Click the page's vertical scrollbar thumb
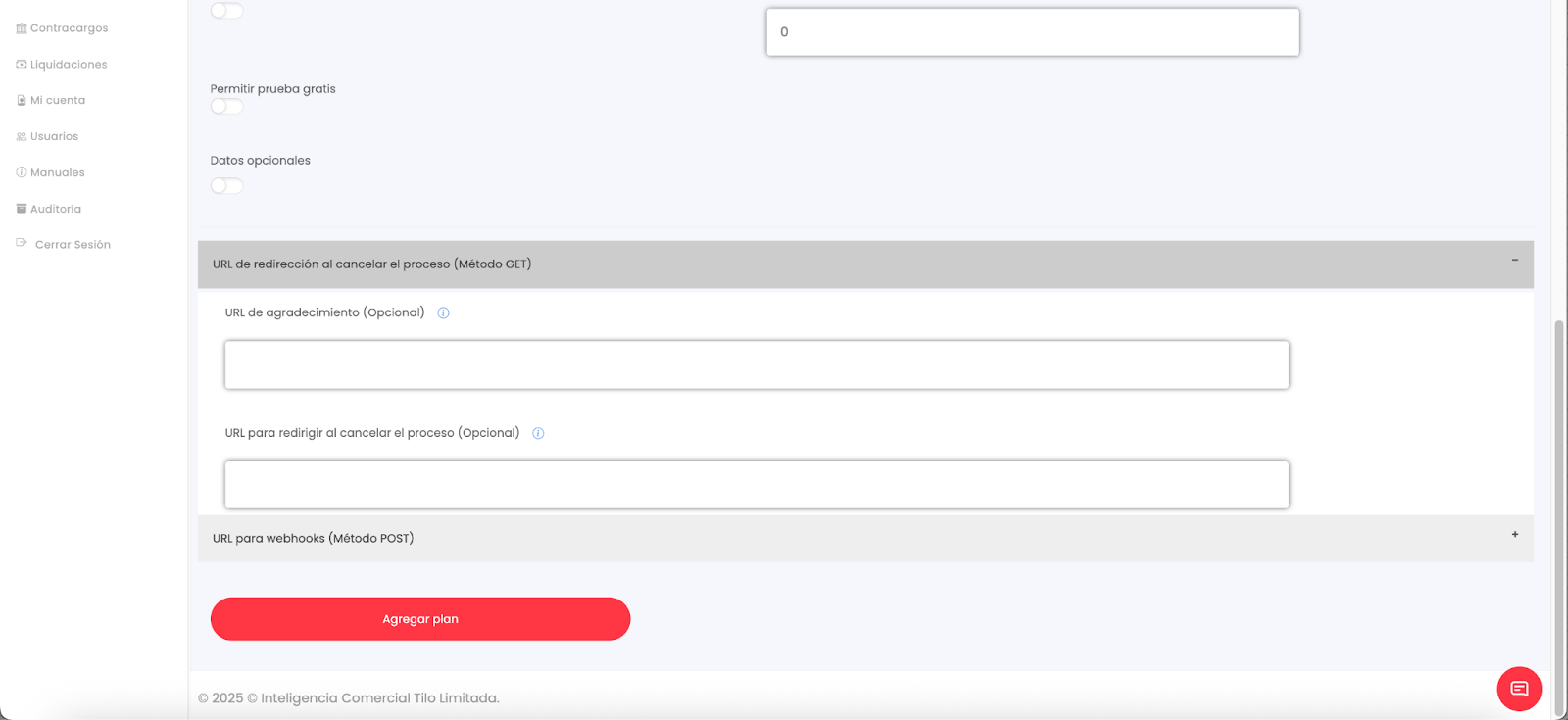Image resolution: width=1568 pixels, height=720 pixels. click(x=1559, y=490)
